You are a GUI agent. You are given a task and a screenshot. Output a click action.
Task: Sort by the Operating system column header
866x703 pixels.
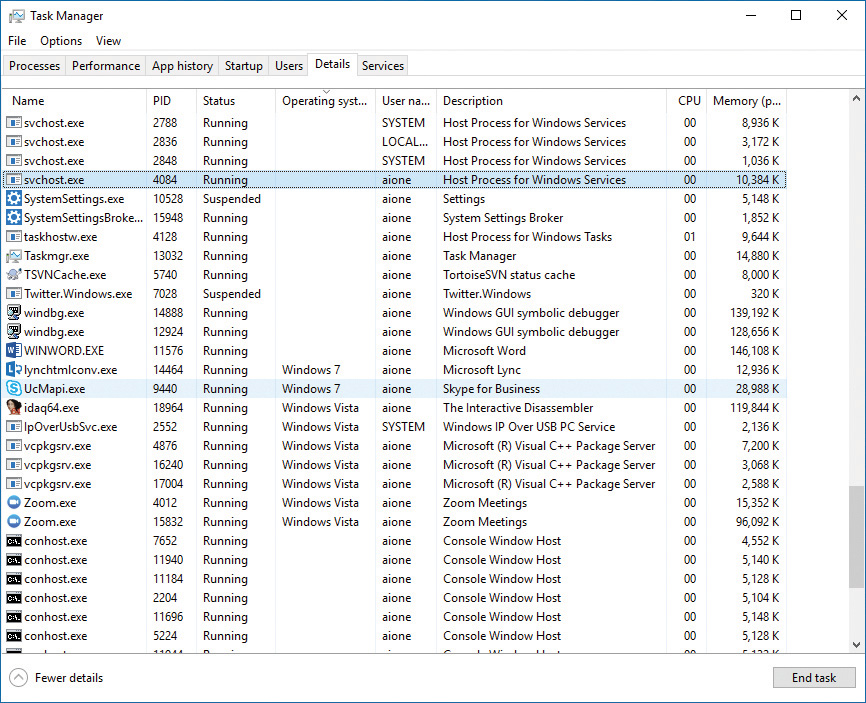[x=324, y=101]
